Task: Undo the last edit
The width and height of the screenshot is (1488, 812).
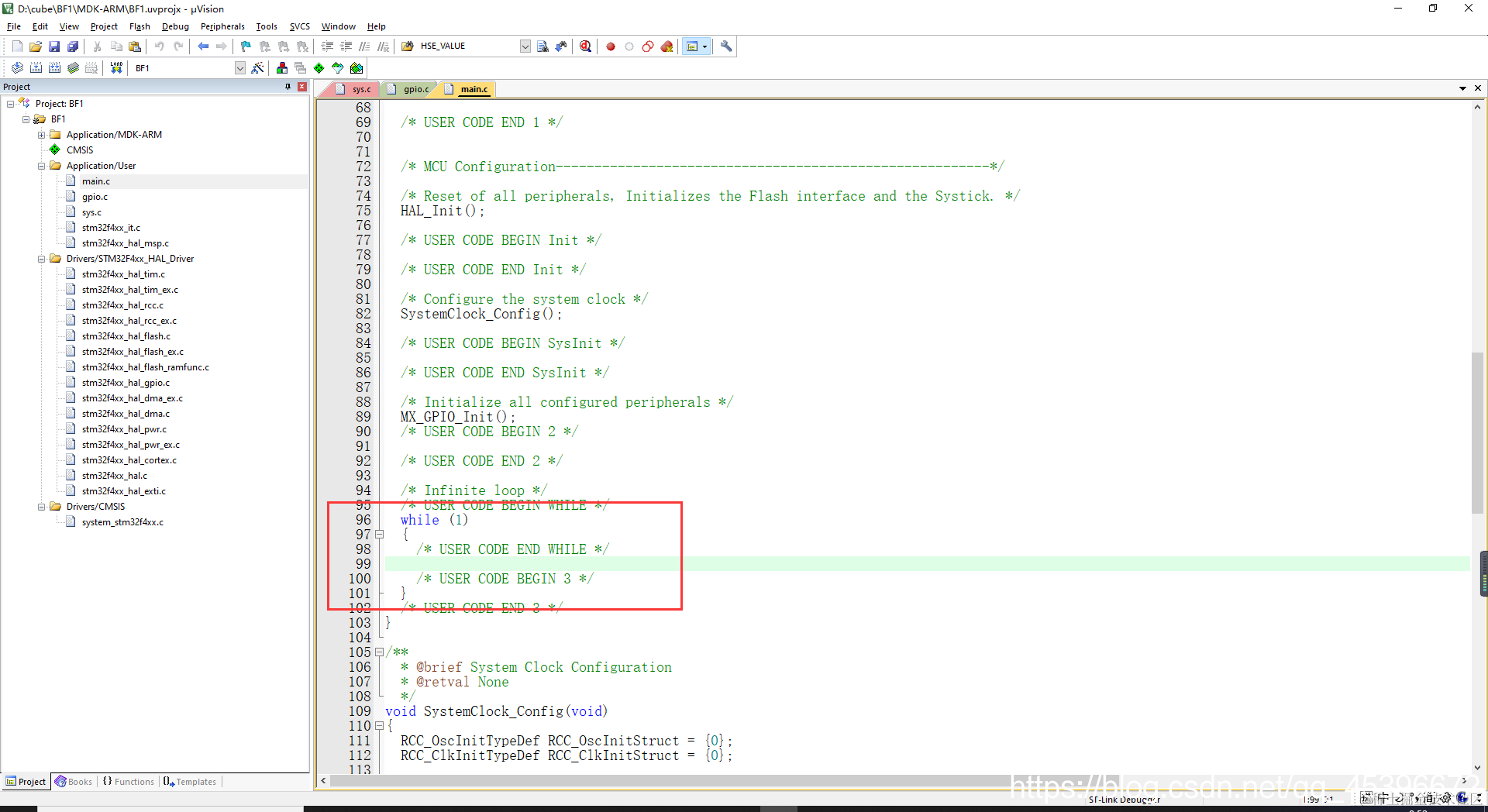Action: coord(160,46)
